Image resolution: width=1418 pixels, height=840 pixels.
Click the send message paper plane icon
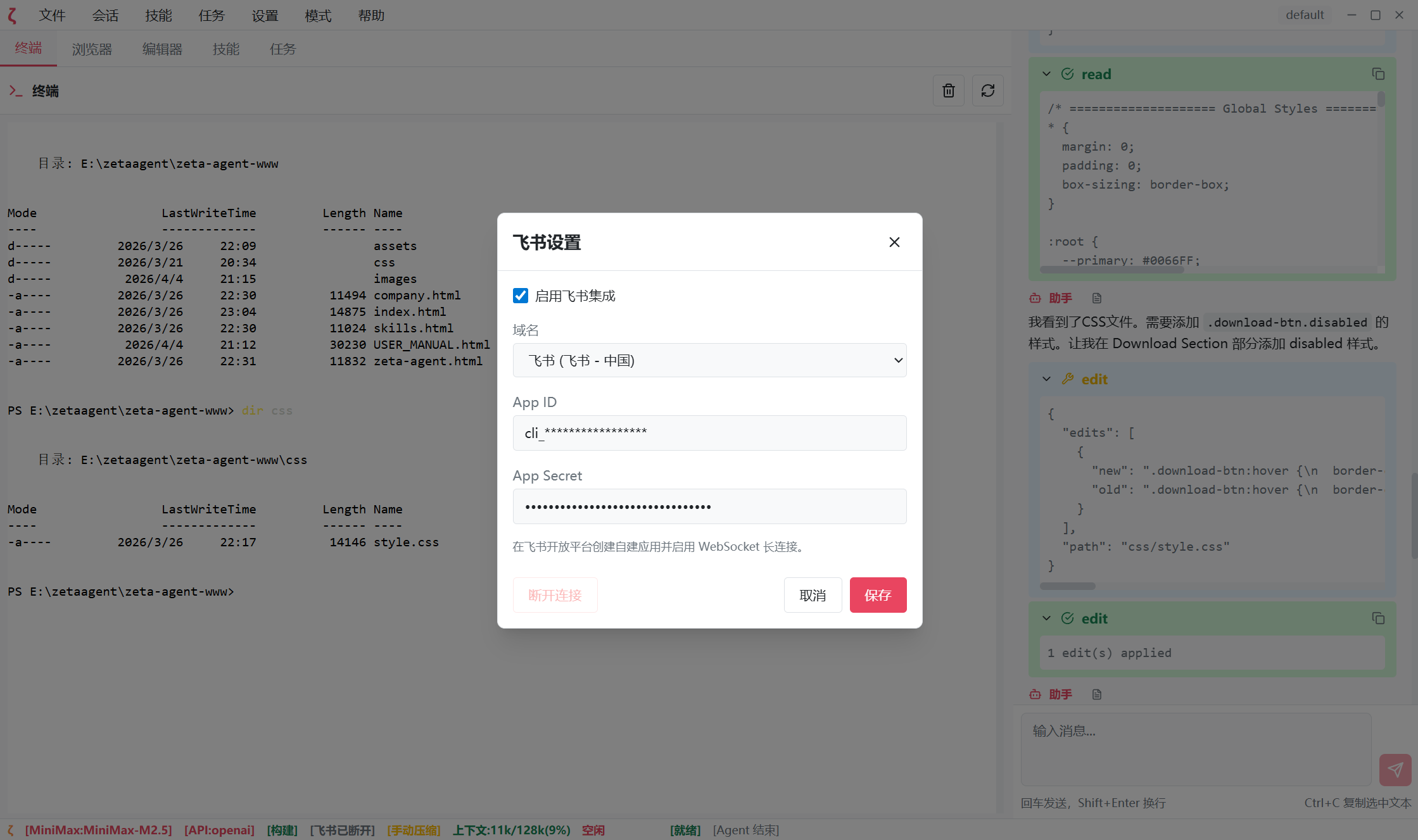[x=1395, y=769]
